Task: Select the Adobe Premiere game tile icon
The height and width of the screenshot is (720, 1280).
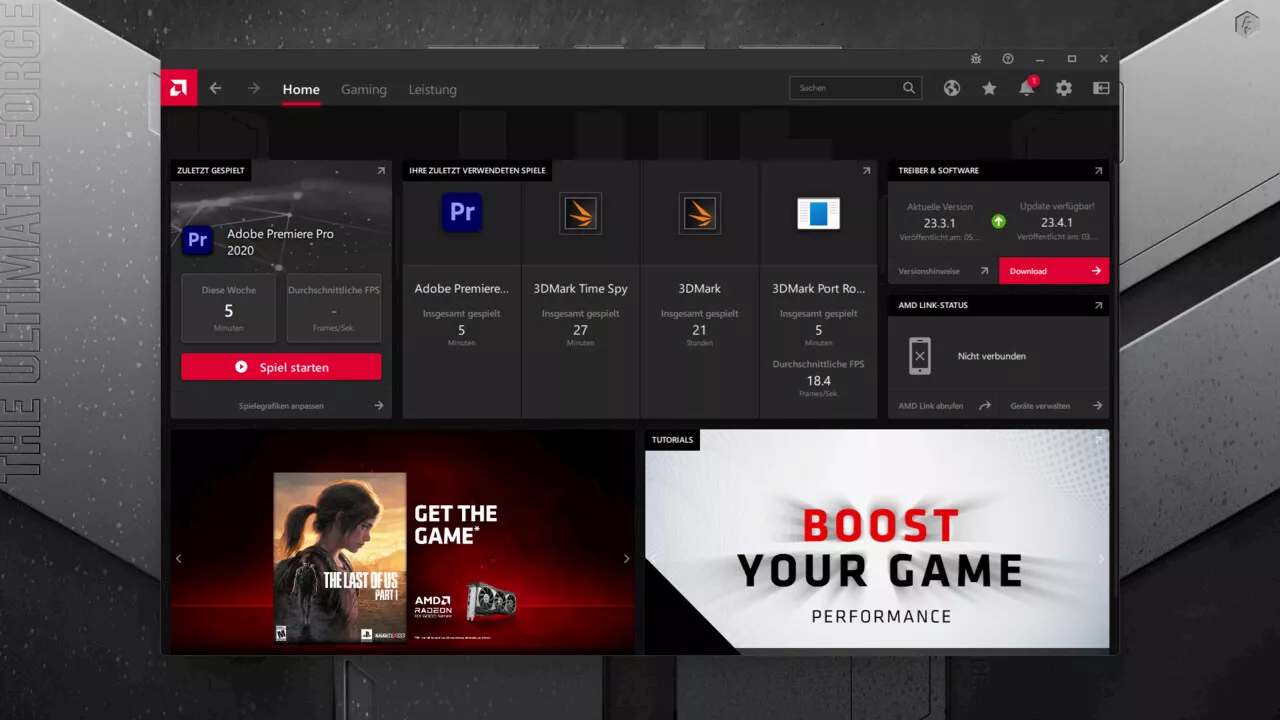Action: 462,212
